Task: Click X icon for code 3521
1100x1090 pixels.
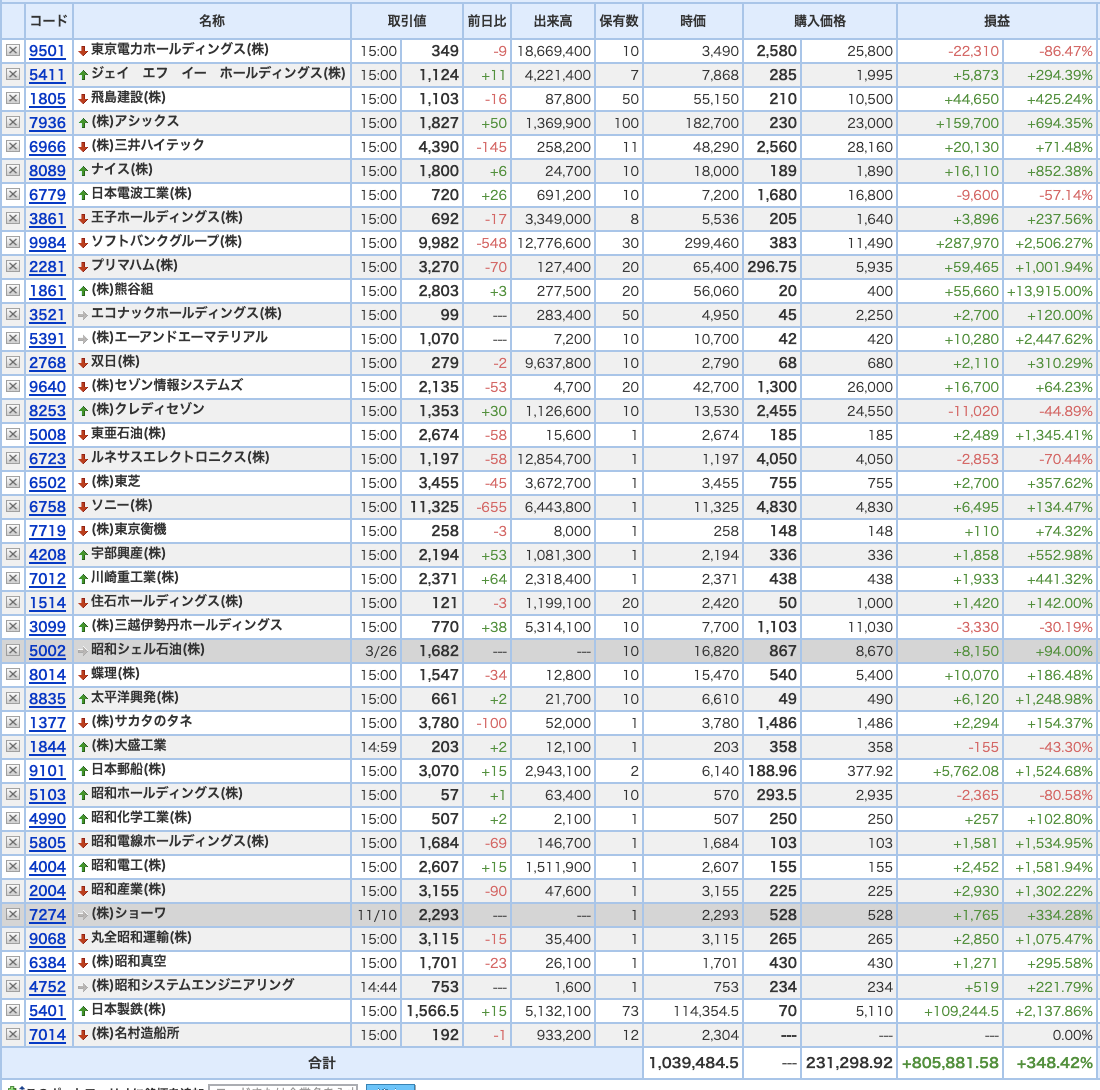Action: (13, 314)
